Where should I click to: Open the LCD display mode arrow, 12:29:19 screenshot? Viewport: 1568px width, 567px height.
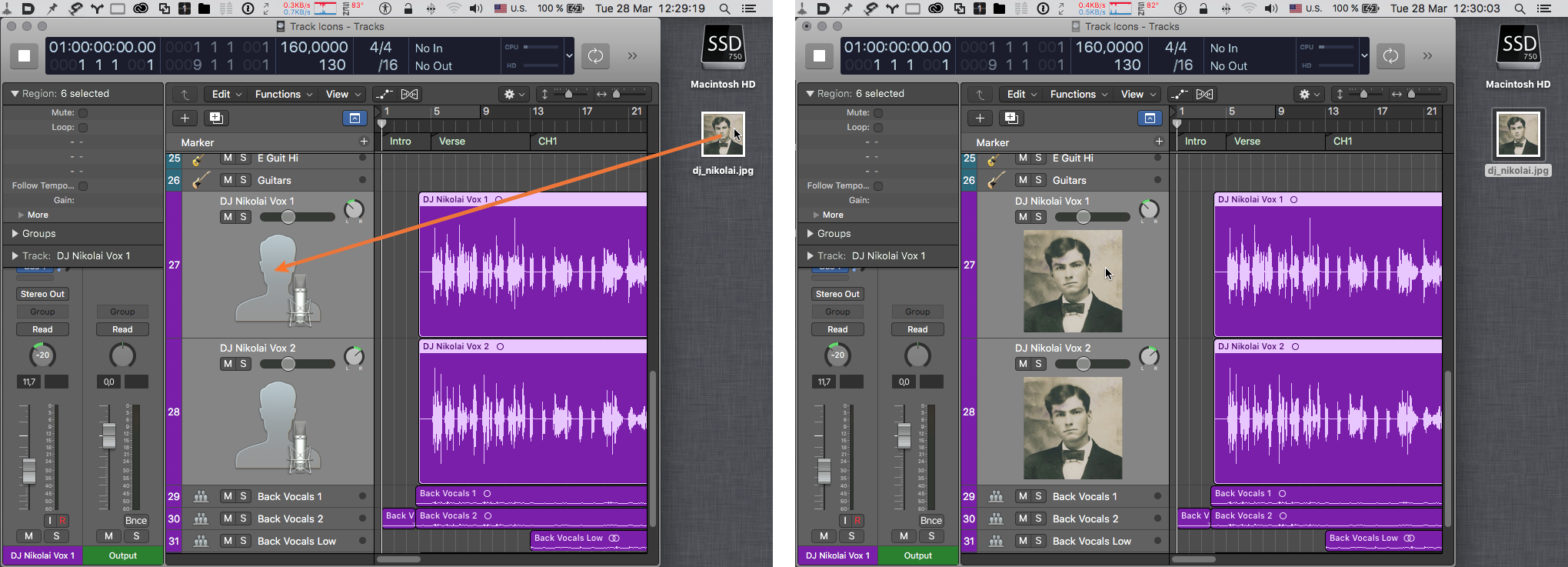569,55
